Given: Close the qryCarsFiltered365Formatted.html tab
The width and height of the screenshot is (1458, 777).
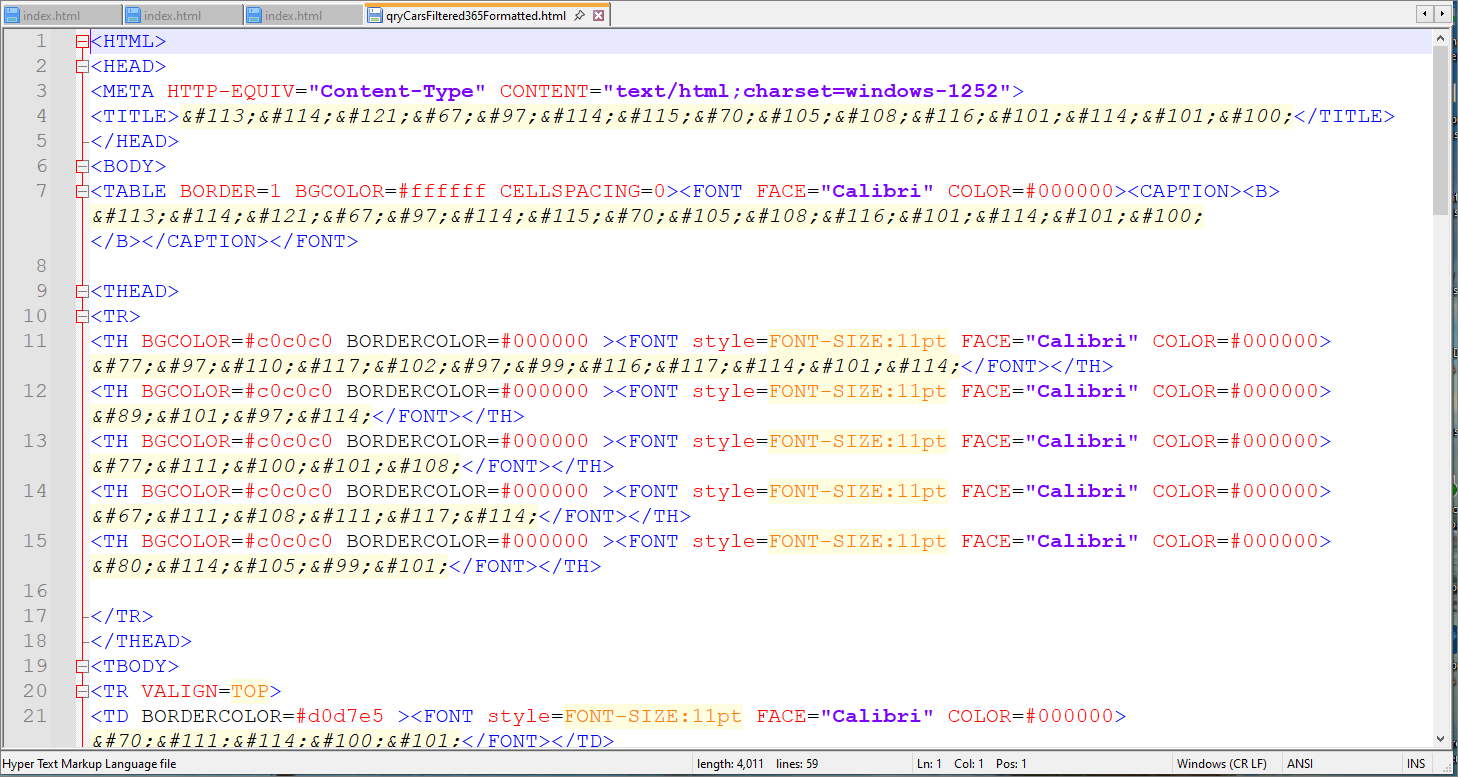Looking at the screenshot, I should [598, 16].
